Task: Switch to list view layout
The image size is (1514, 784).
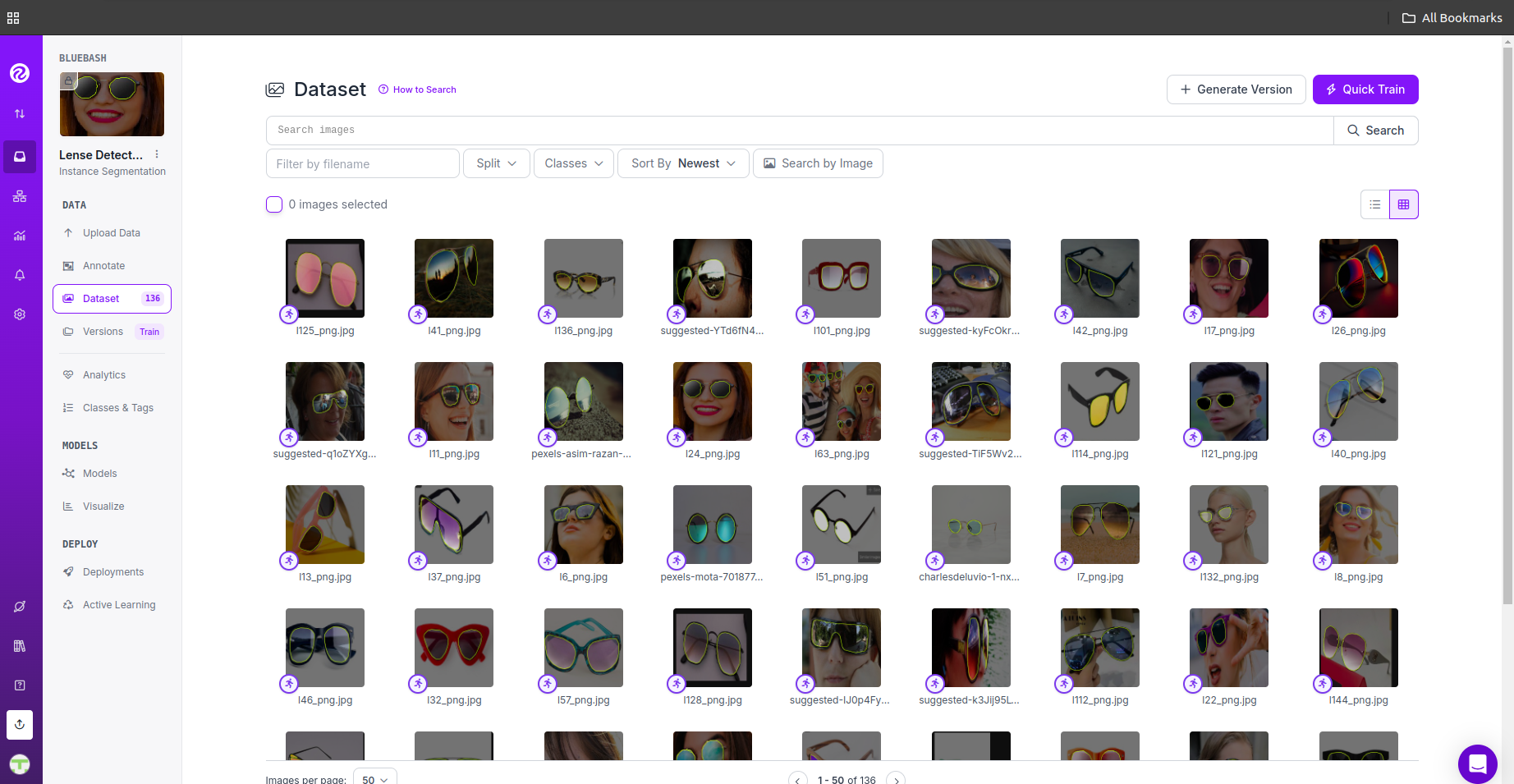Action: pos(1375,204)
